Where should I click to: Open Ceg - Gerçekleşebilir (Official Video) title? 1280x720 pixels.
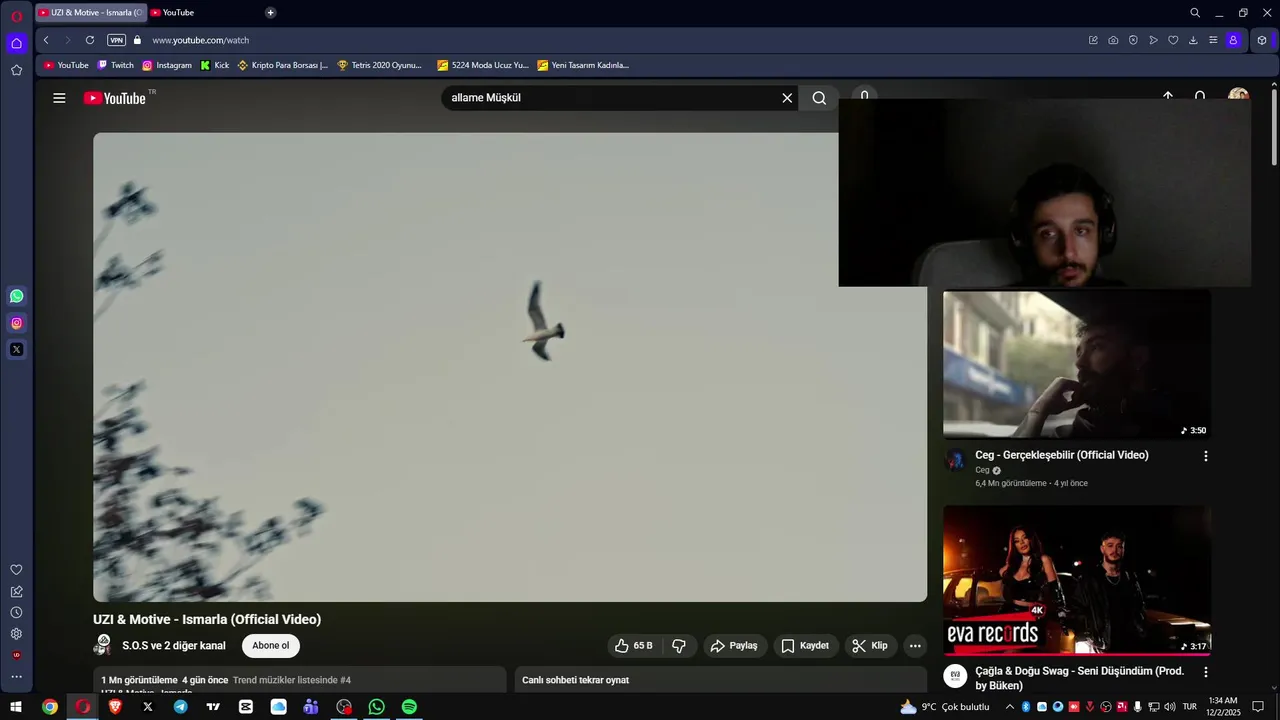[x=1062, y=455]
